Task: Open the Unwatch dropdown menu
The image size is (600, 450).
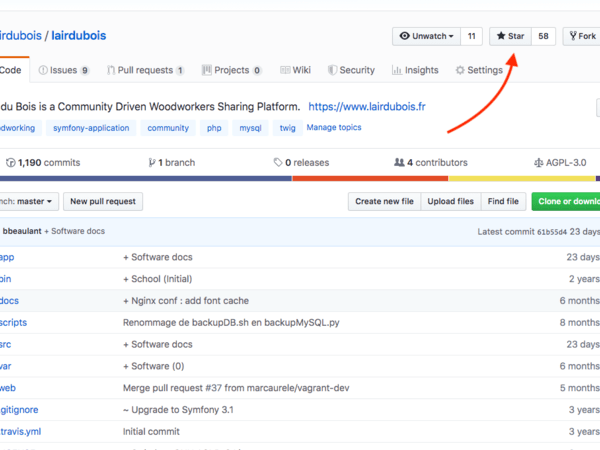Action: pyautogui.click(x=426, y=36)
